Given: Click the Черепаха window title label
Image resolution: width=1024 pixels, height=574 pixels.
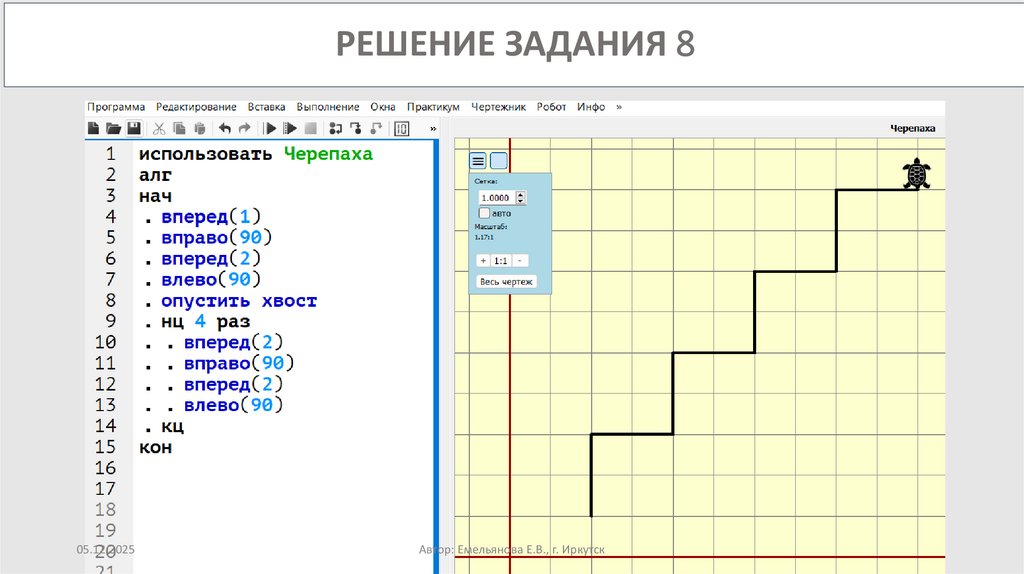Looking at the screenshot, I should [x=912, y=128].
